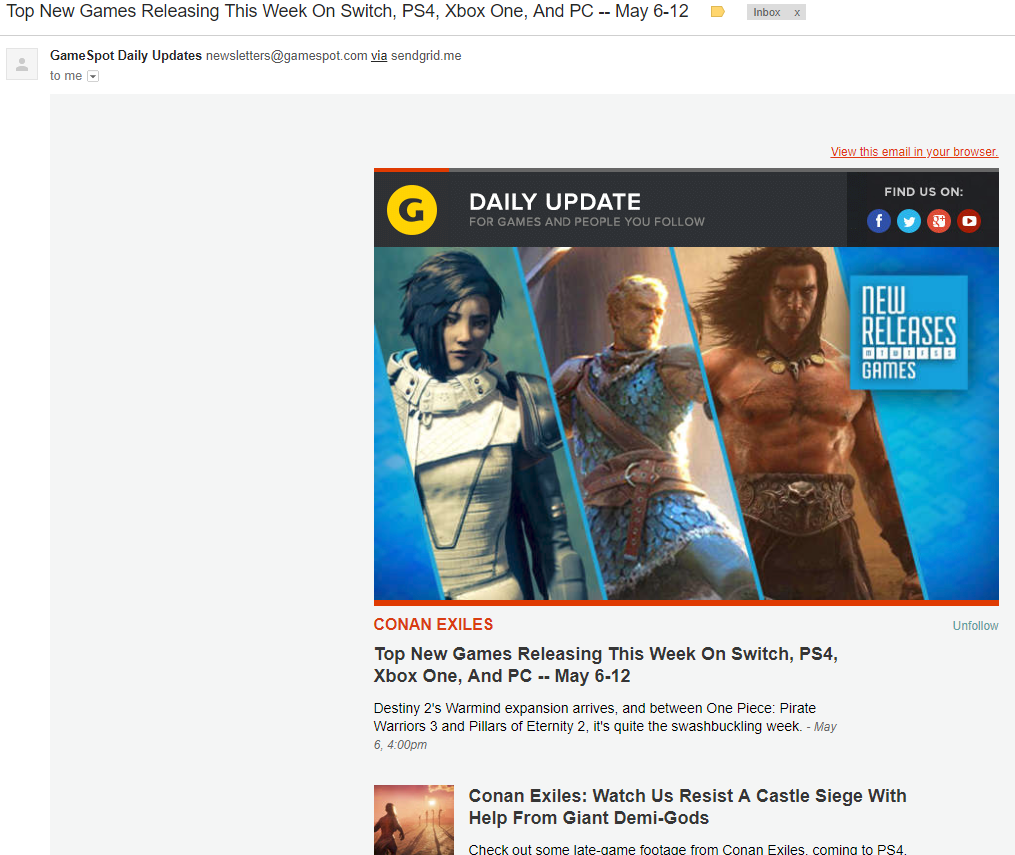Click the newsletters@gamespot.com sender address
Viewport: 1015px width, 855px height.
(x=287, y=56)
